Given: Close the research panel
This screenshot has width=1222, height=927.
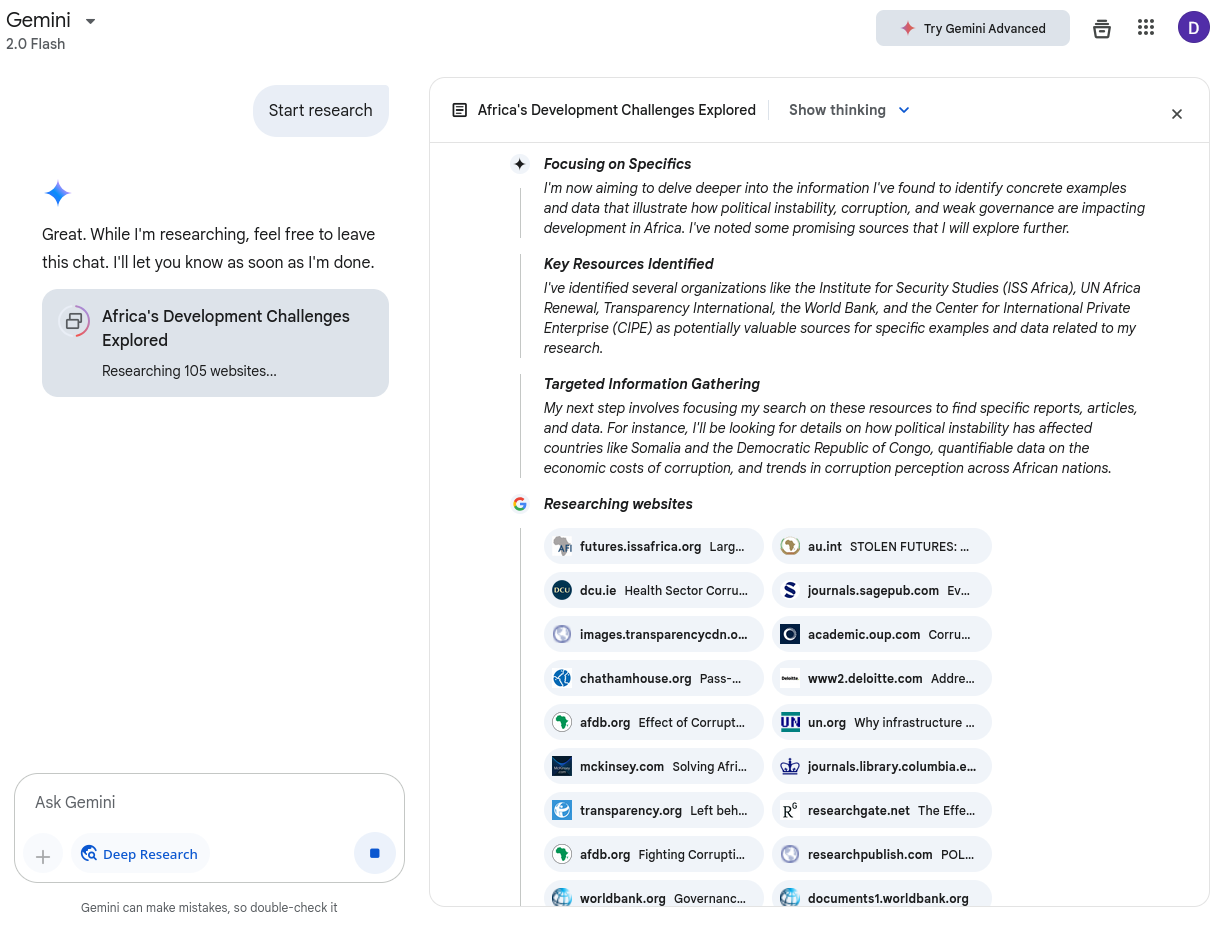Looking at the screenshot, I should tap(1177, 114).
